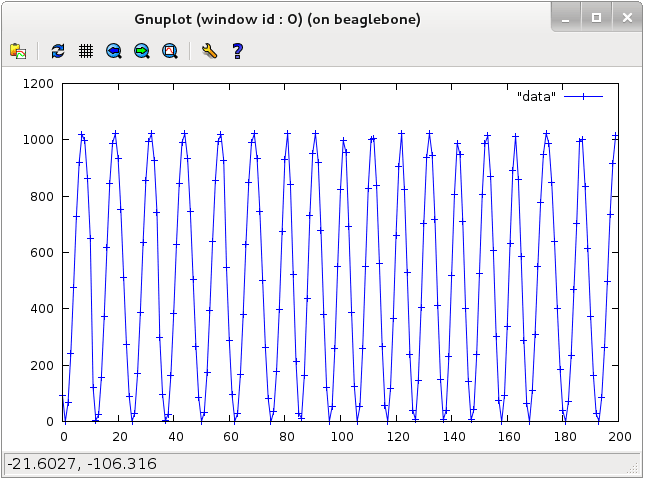Click the y-axis label 1000

[x=38, y=140]
